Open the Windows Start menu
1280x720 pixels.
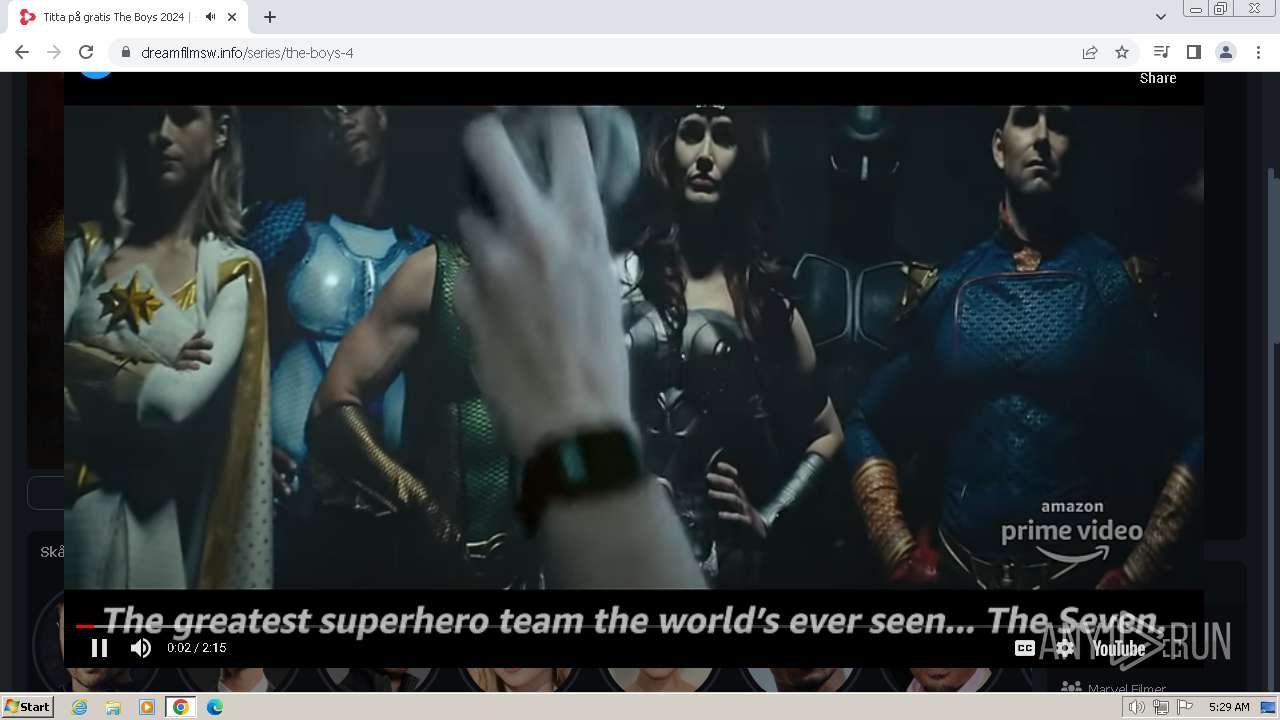(27, 707)
